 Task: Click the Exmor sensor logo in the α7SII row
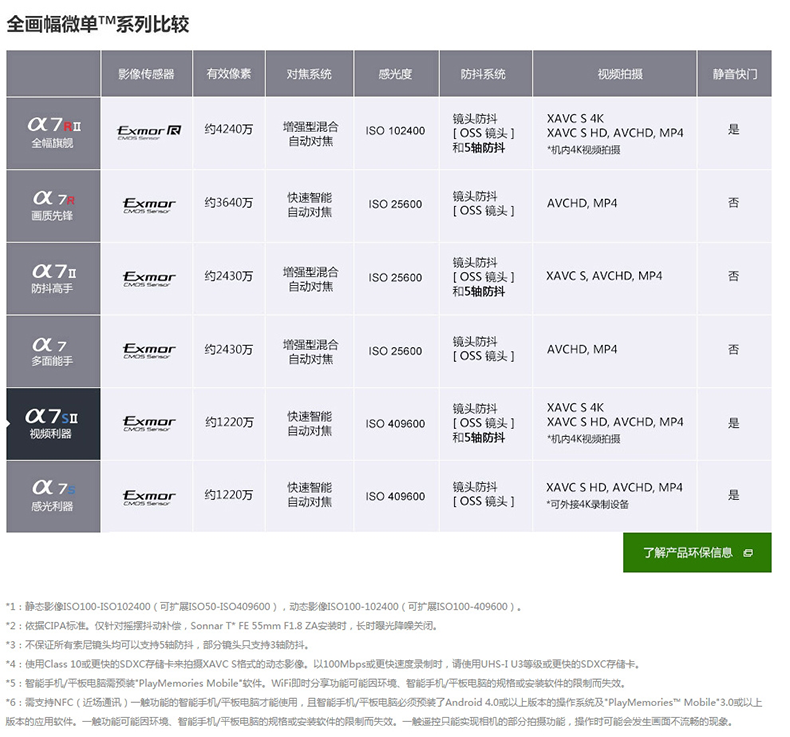[149, 423]
